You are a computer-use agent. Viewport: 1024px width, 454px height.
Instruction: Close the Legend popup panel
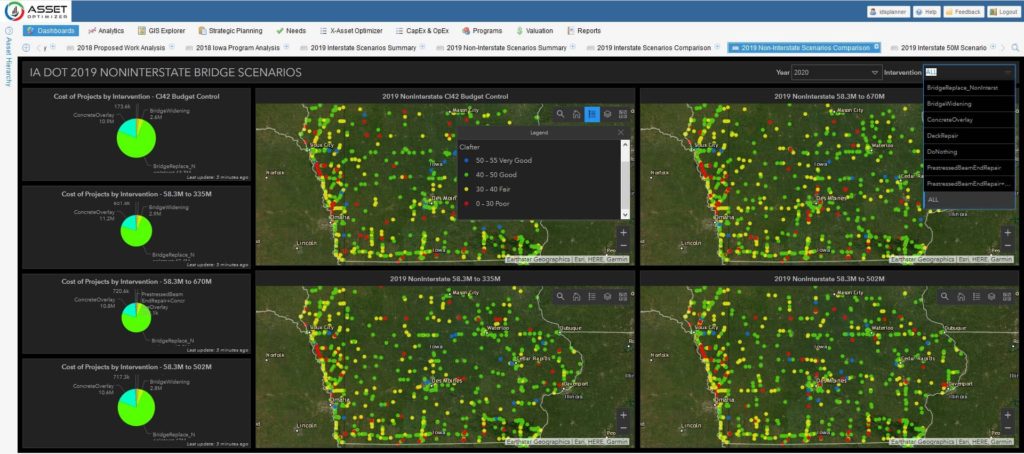(x=620, y=131)
